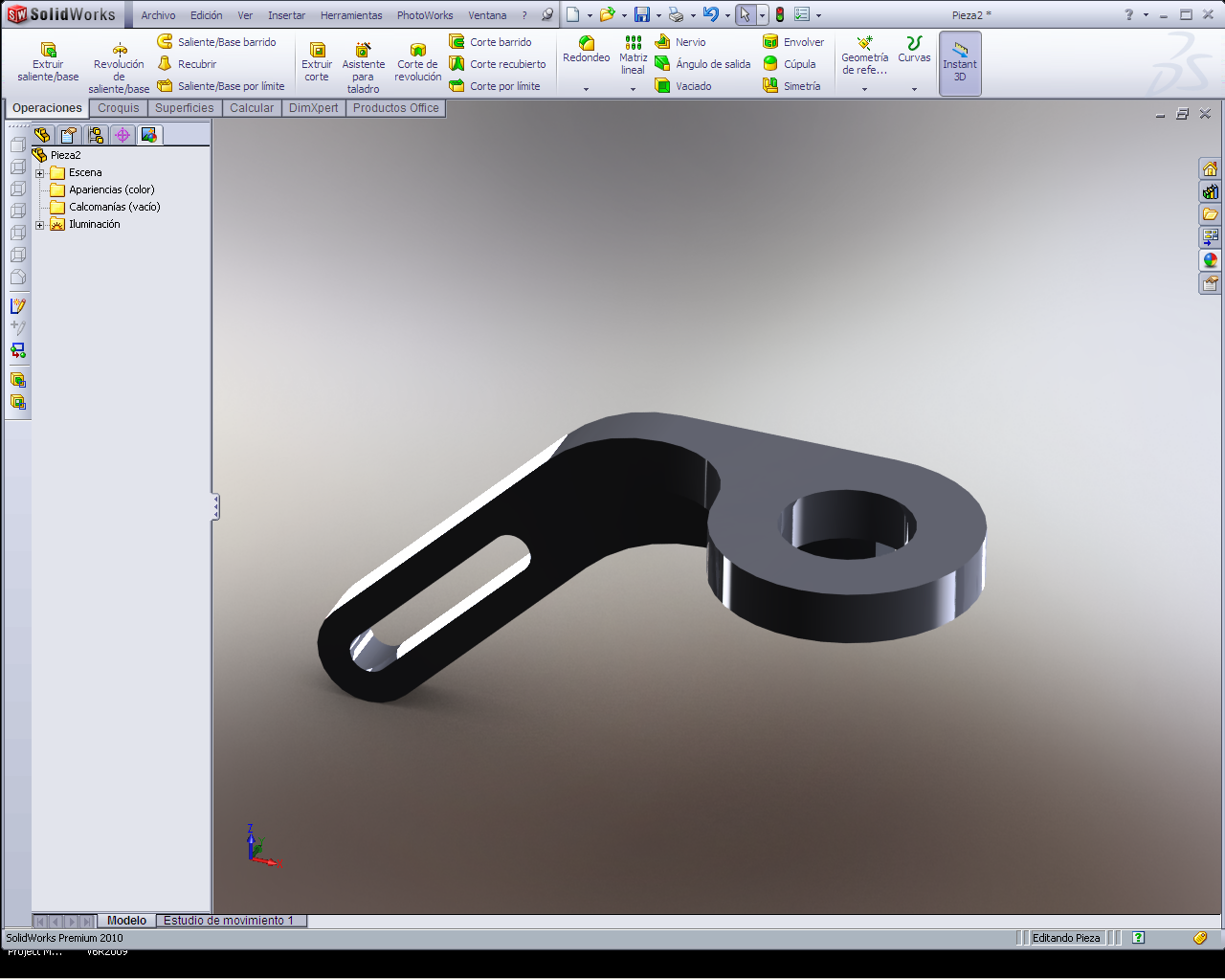Open the FeatureManager design tree tab
The height and width of the screenshot is (980, 1225).
coord(42,135)
